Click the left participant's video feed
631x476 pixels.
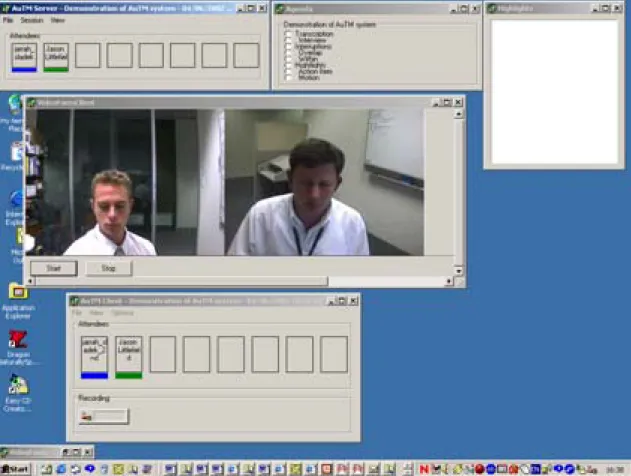click(x=125, y=182)
